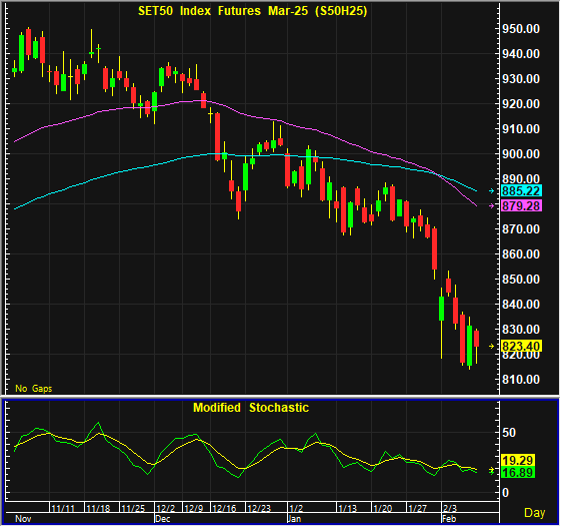
Task: Click the SET50 Index Futures chart title
Action: tap(253, 11)
